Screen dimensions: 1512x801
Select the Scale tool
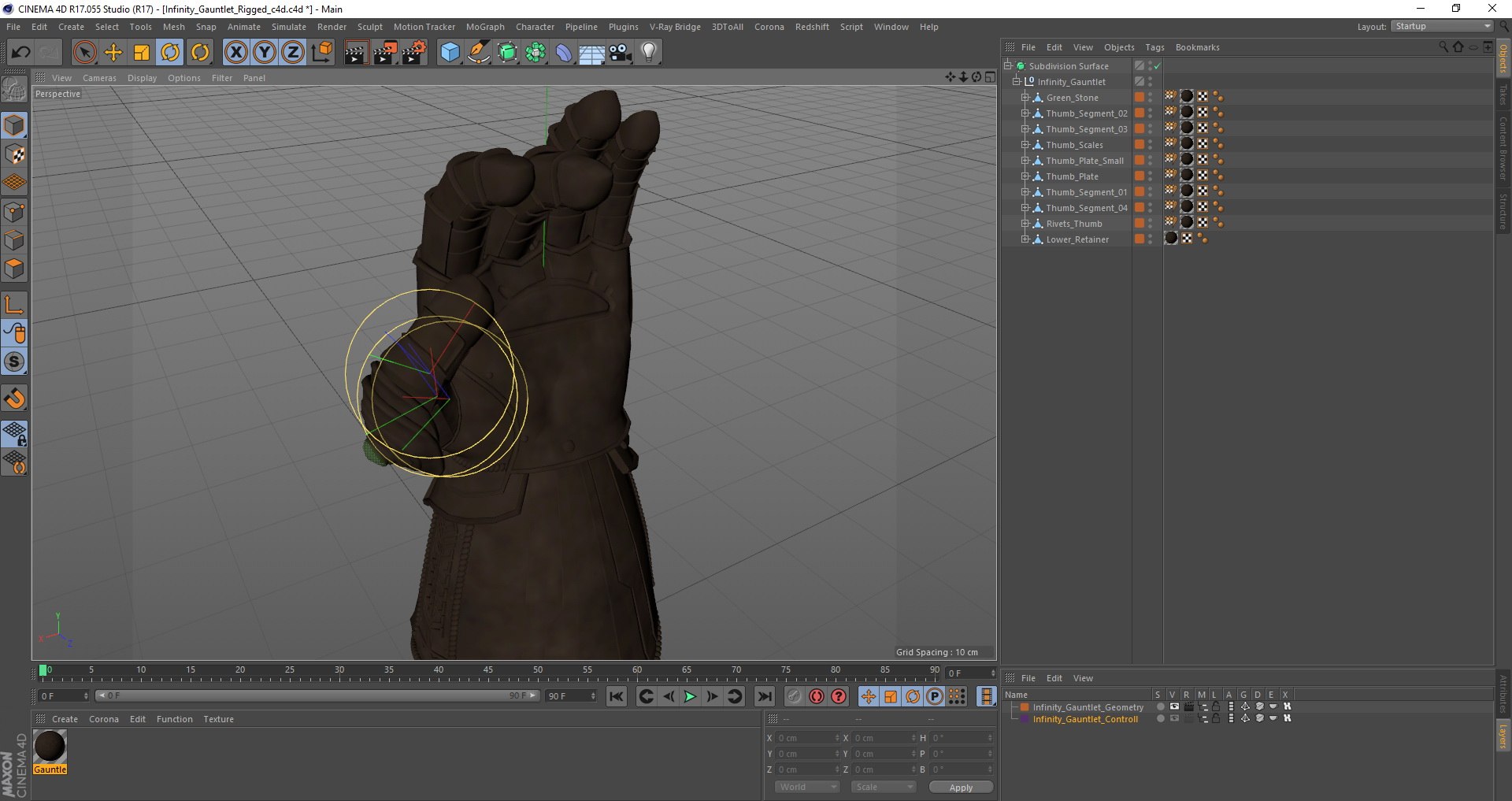[x=142, y=53]
